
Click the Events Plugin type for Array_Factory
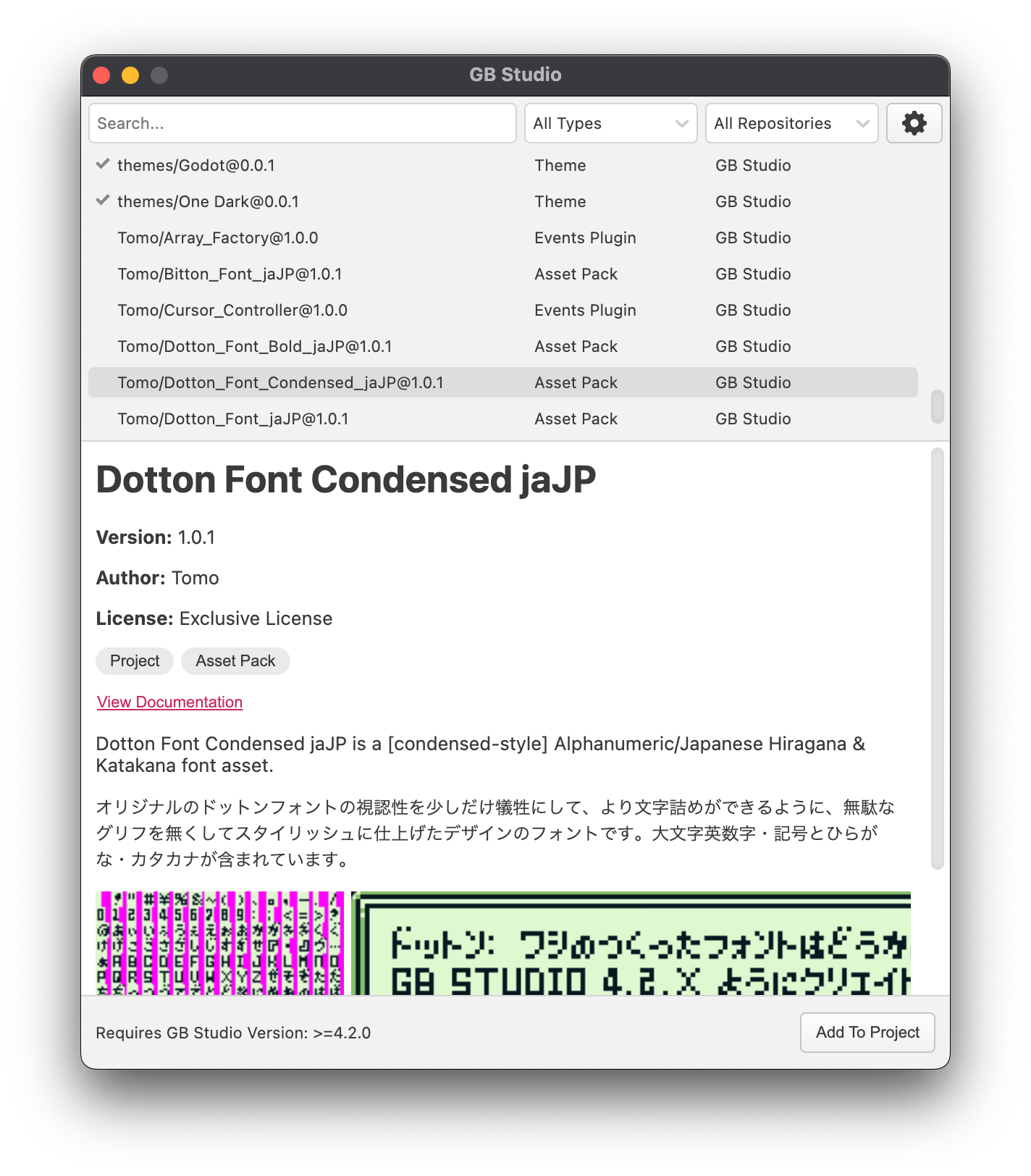(x=585, y=238)
